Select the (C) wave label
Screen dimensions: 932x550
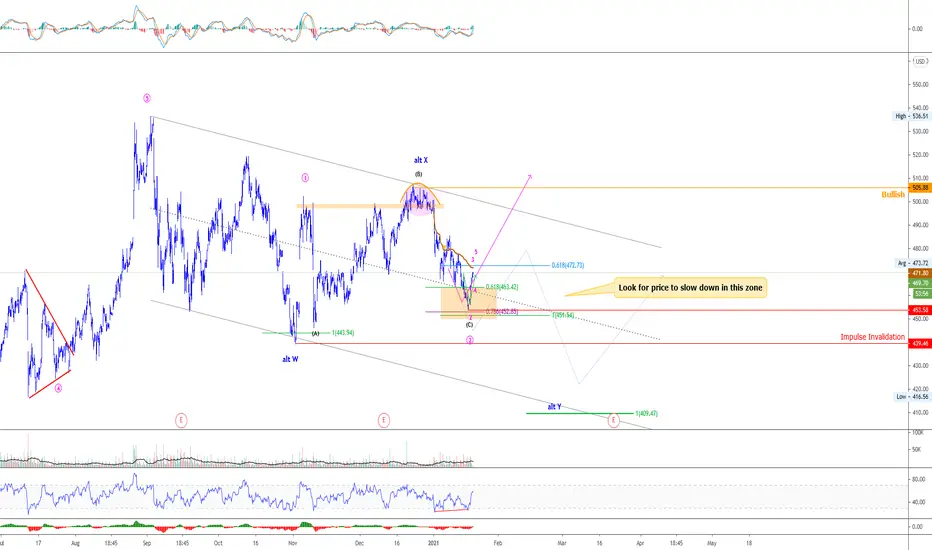470,325
